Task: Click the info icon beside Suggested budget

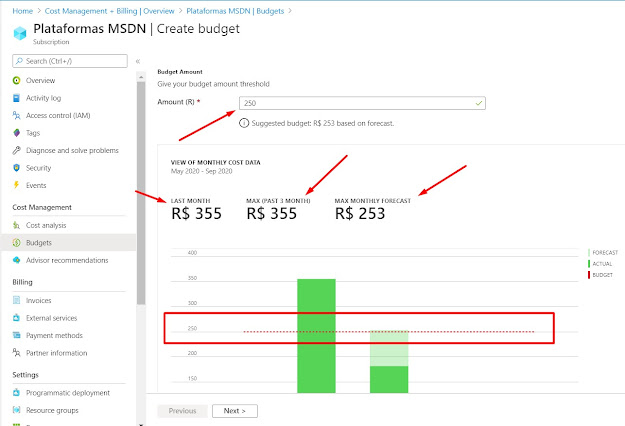Action: click(244, 124)
